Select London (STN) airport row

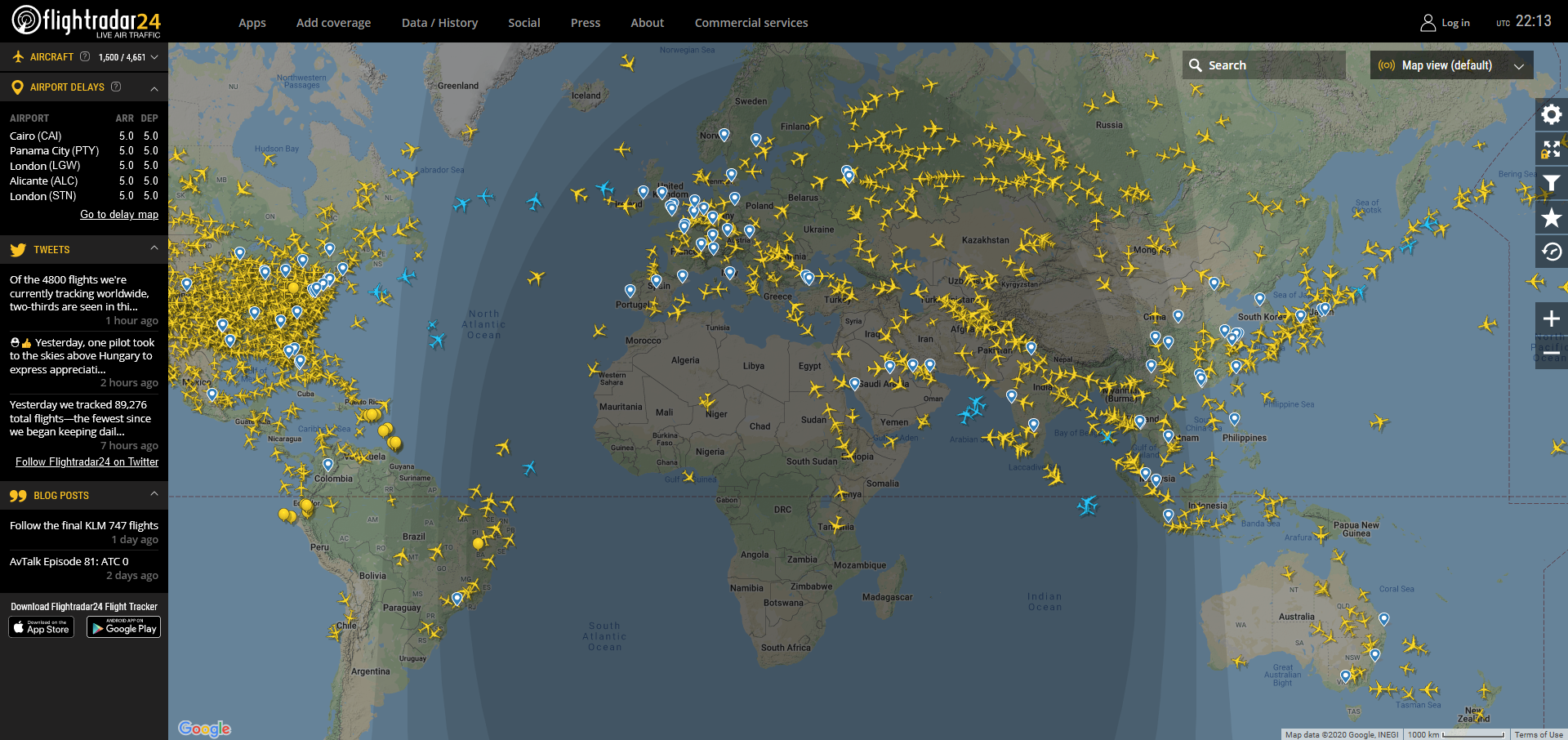pos(84,196)
